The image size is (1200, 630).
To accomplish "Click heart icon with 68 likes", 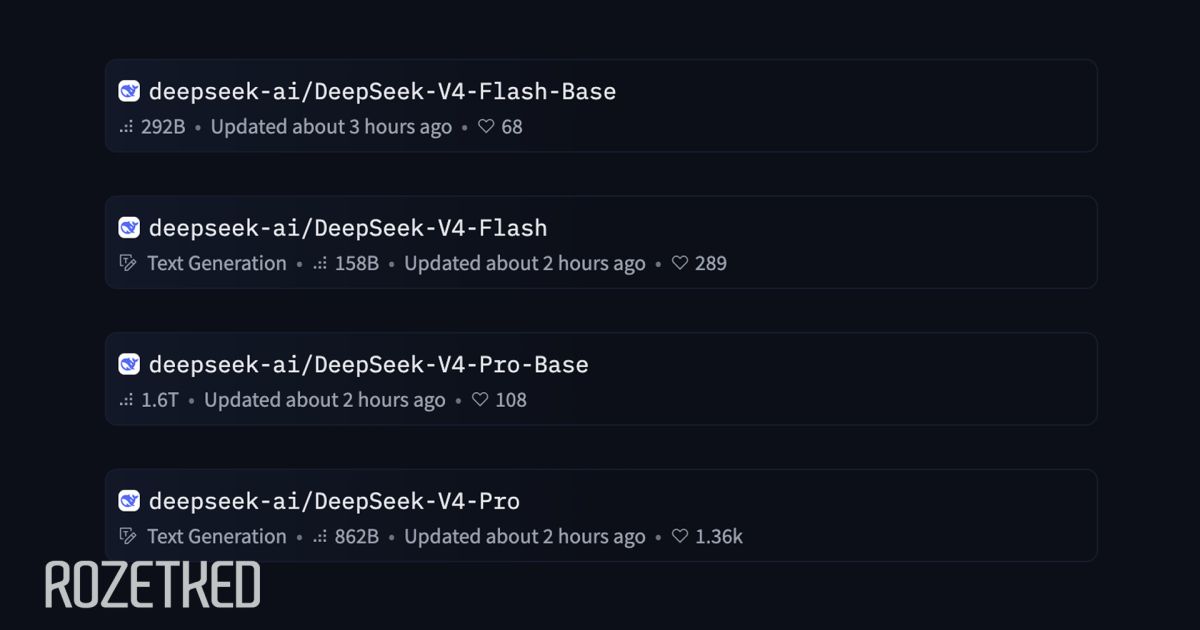I will pyautogui.click(x=486, y=127).
